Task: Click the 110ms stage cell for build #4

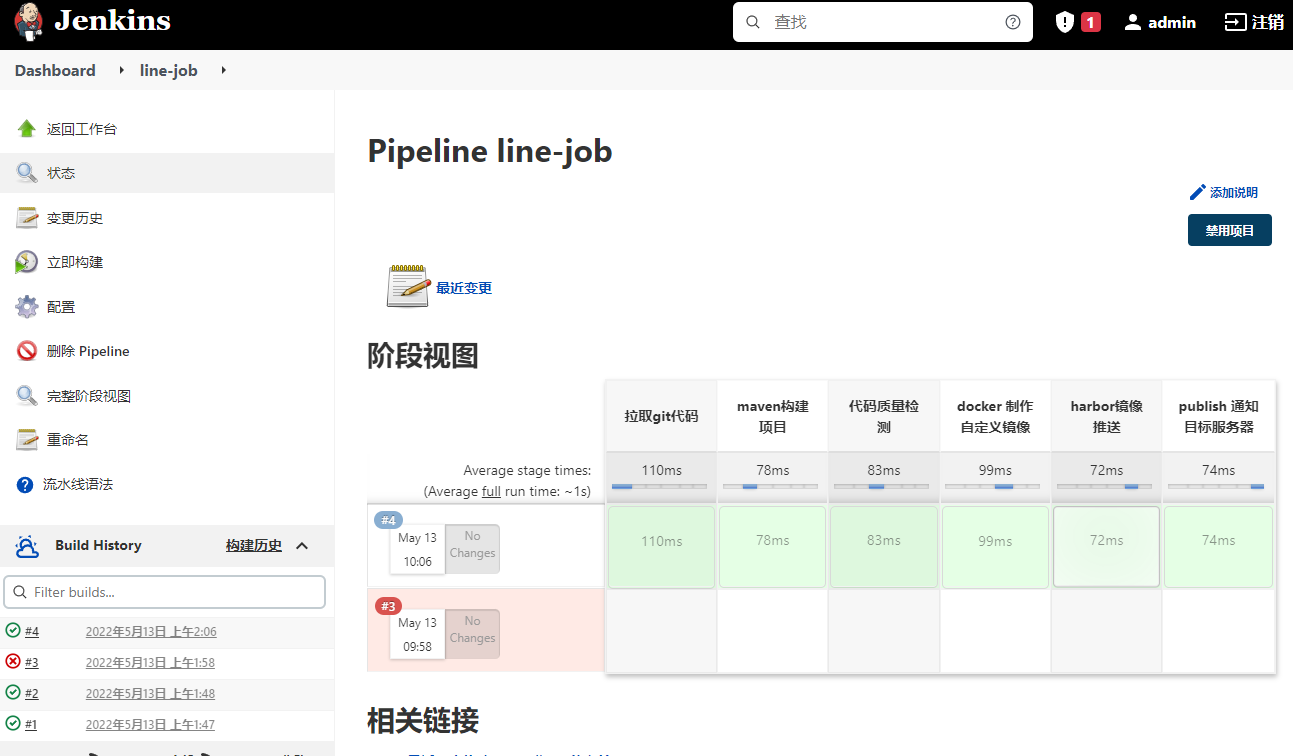Action: click(661, 541)
